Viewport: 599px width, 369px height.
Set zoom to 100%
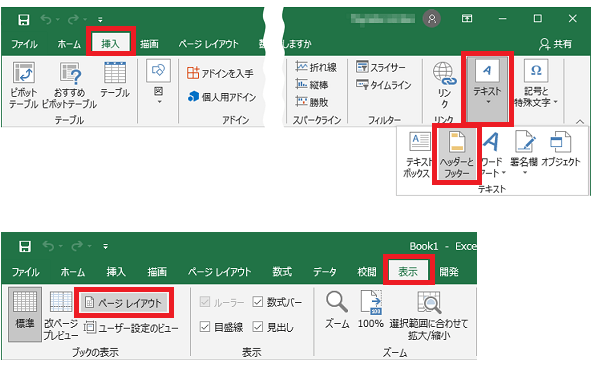coord(371,309)
